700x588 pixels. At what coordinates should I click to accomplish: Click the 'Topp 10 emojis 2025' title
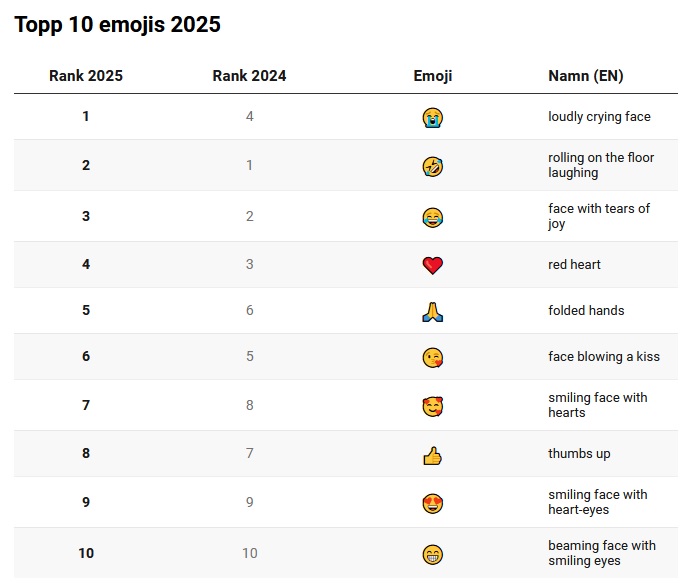tap(117, 25)
